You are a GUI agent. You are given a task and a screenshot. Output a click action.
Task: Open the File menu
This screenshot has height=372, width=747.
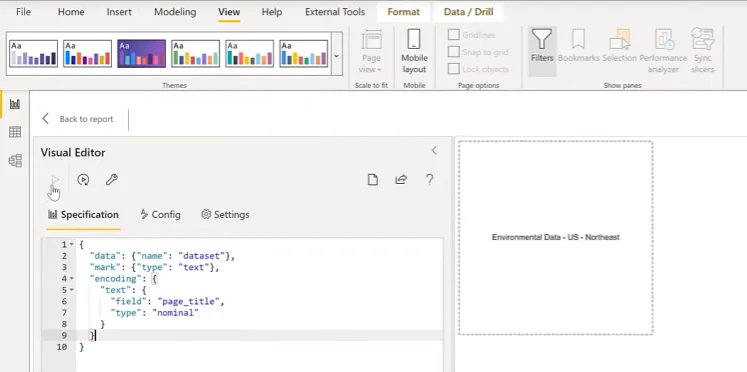(23, 12)
